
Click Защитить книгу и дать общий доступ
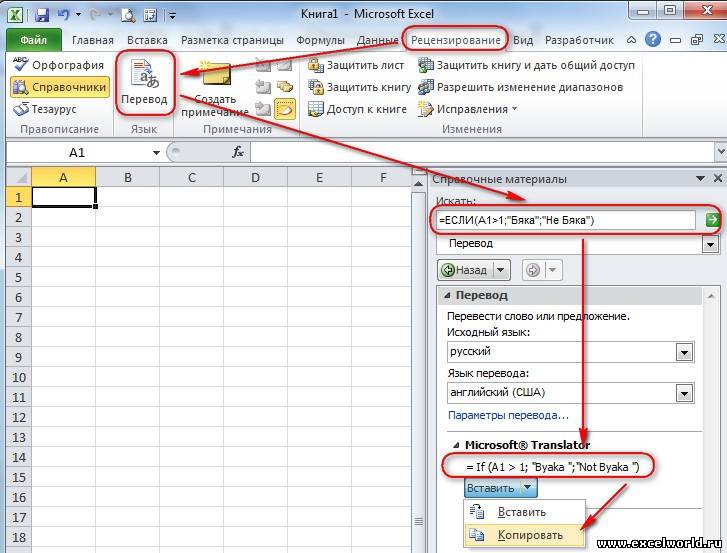[x=526, y=65]
